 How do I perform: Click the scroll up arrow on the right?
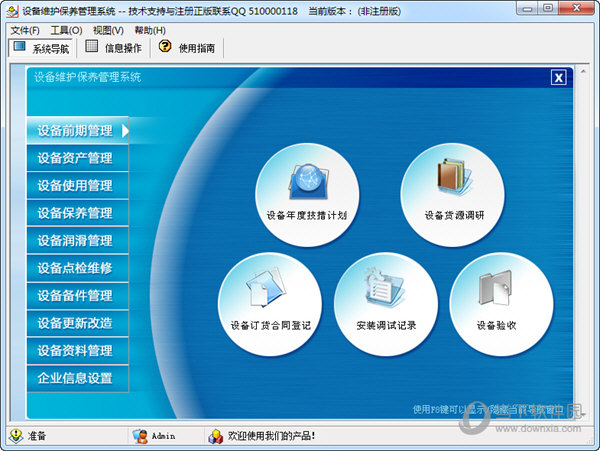click(x=583, y=71)
